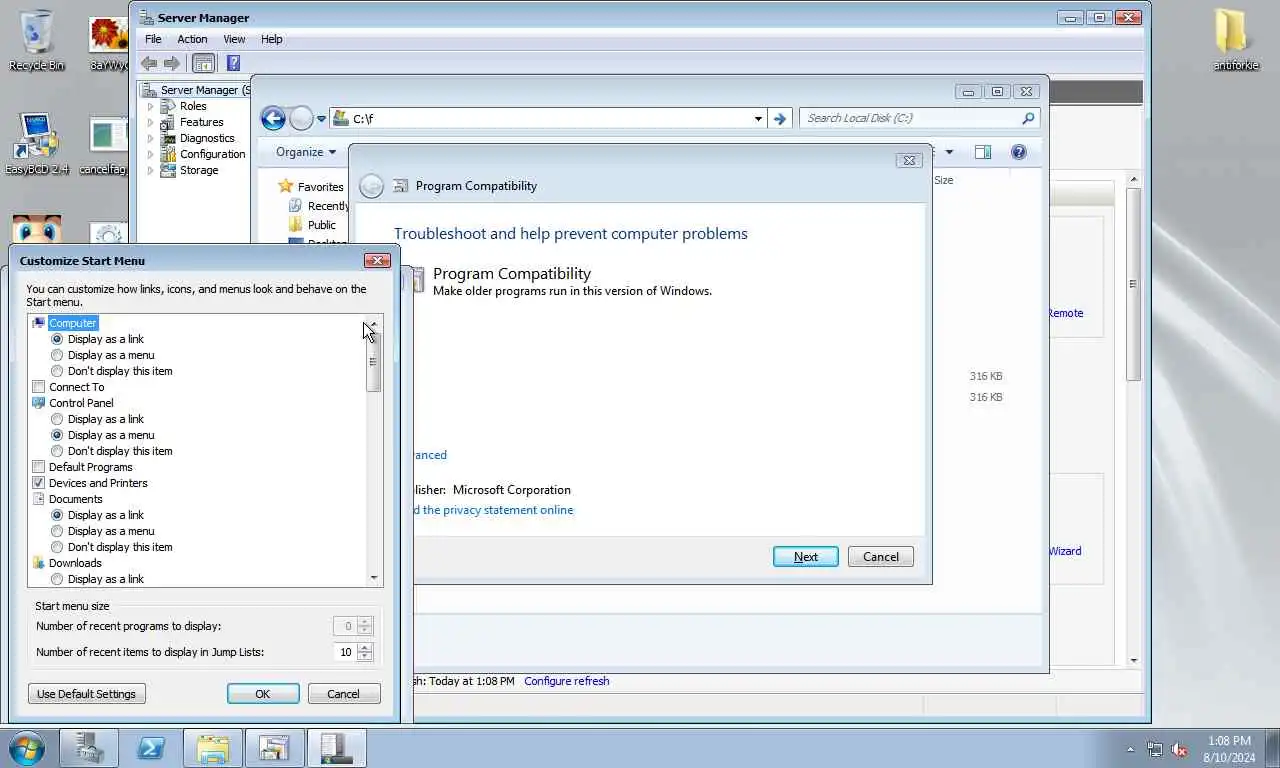Click the Configure refresh link

(566, 681)
